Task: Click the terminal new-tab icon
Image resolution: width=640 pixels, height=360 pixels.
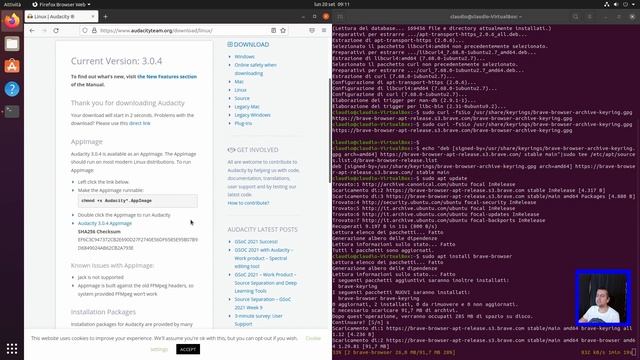Action: 340,17
